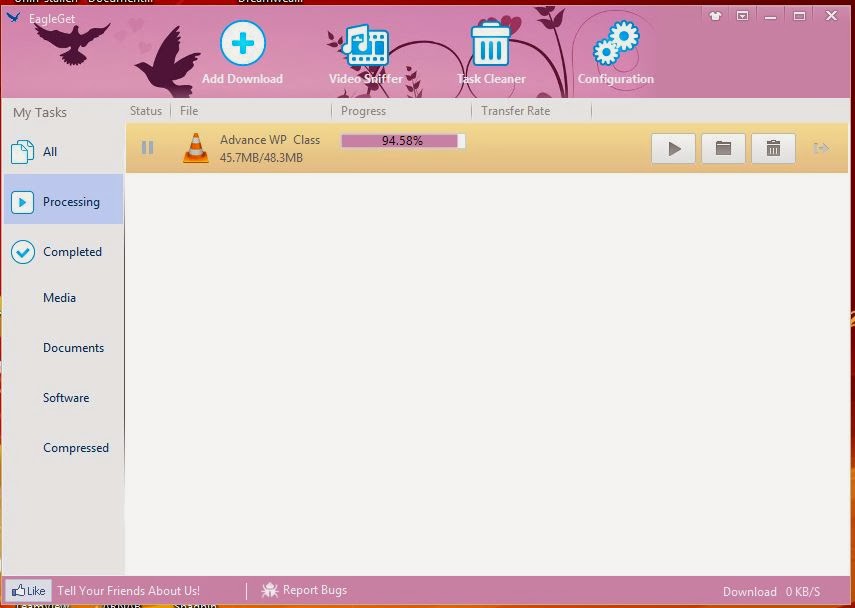Sort by the Status column header

146,111
